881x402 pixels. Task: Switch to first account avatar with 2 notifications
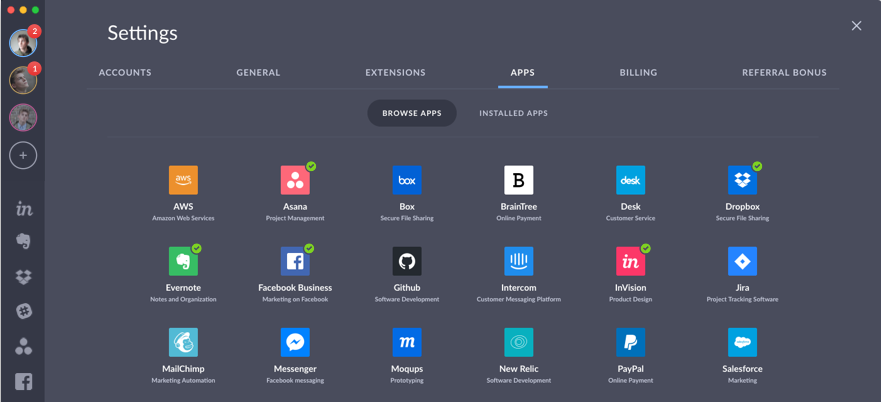pyautogui.click(x=23, y=43)
